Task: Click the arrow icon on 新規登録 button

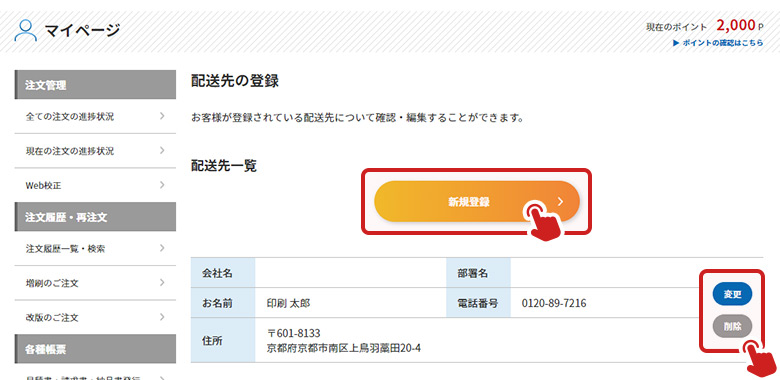Action: [561, 201]
